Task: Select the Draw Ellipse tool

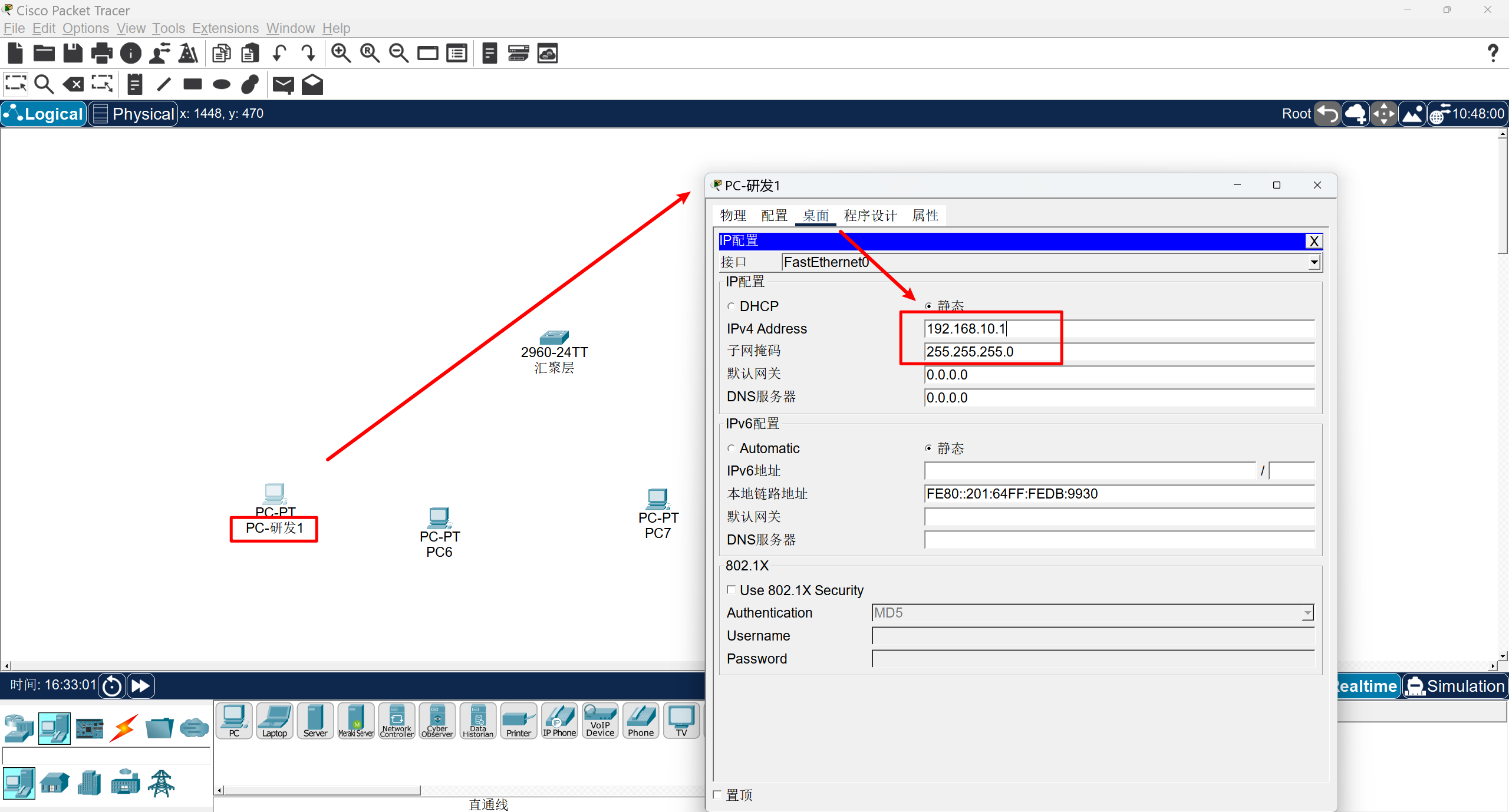Action: (x=222, y=84)
